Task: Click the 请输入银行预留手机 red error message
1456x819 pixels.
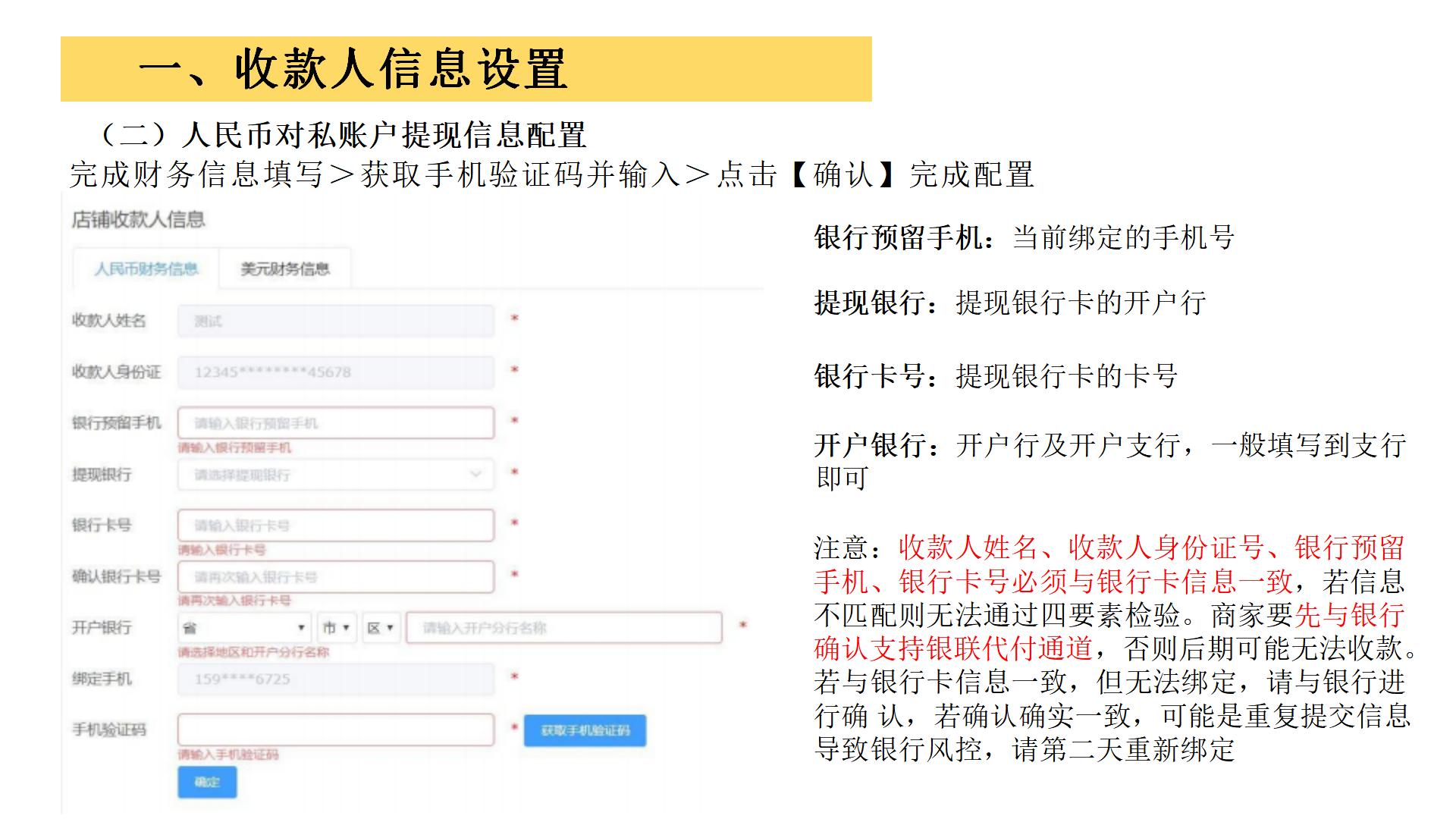Action: point(234,448)
